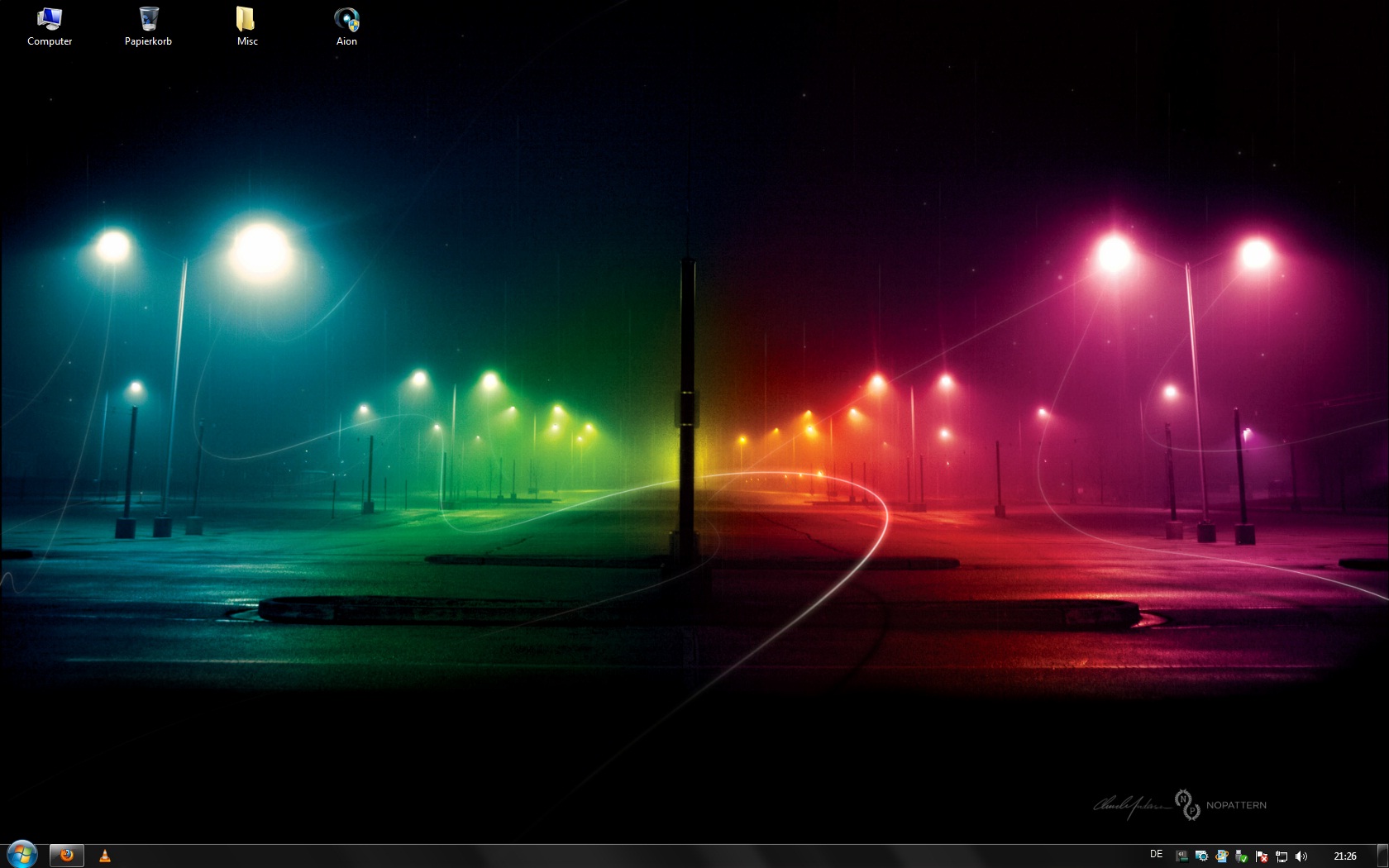Open Action Center flag icon
This screenshot has width=1389, height=868.
[x=1262, y=856]
